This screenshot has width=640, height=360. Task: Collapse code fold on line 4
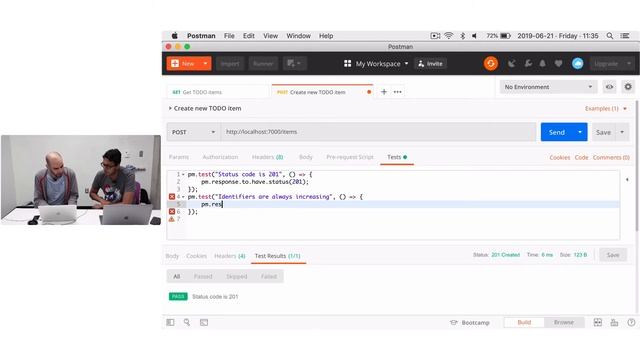click(183, 197)
